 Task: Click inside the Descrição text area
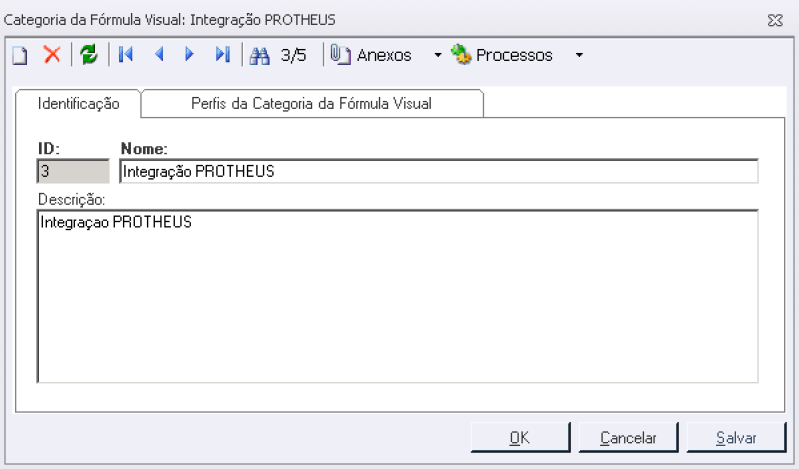pos(397,296)
